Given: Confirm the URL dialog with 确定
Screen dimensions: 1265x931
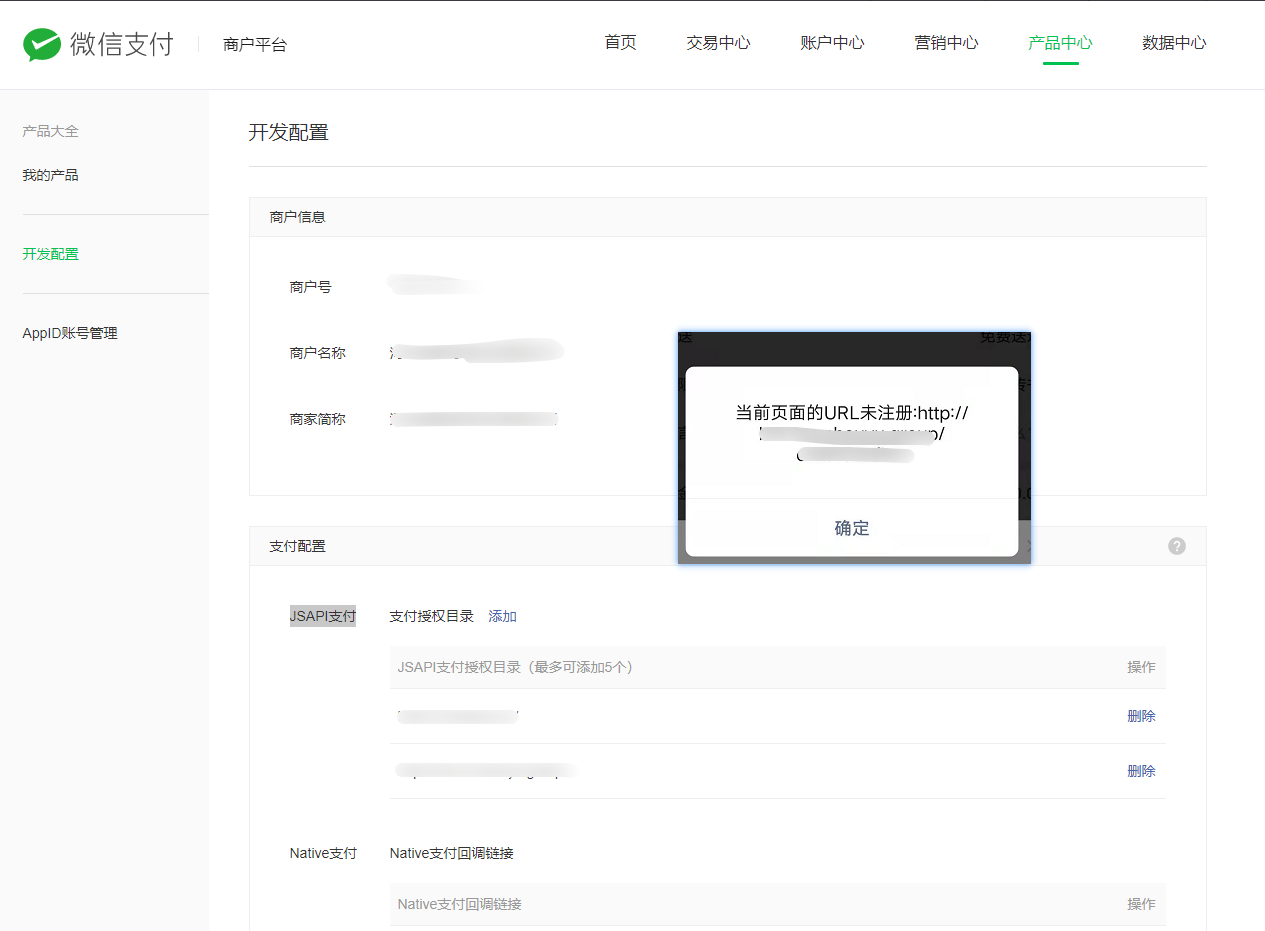Looking at the screenshot, I should (x=852, y=528).
